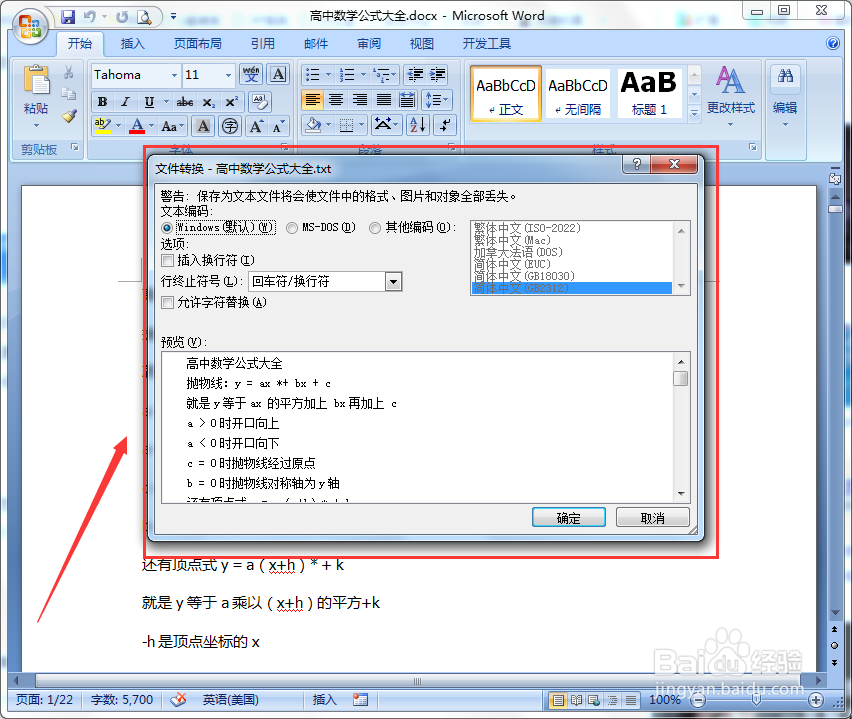Open customize quick access toolbar arrow
The height and width of the screenshot is (719, 852).
pyautogui.click(x=173, y=16)
